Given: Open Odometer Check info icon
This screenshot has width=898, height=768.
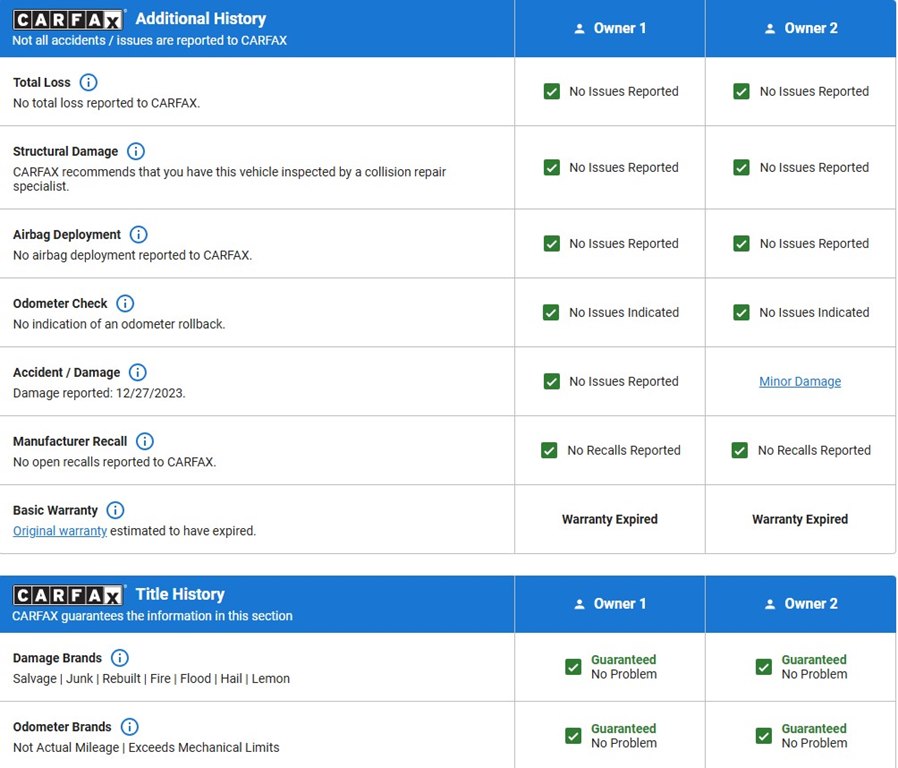Looking at the screenshot, I should coord(125,303).
